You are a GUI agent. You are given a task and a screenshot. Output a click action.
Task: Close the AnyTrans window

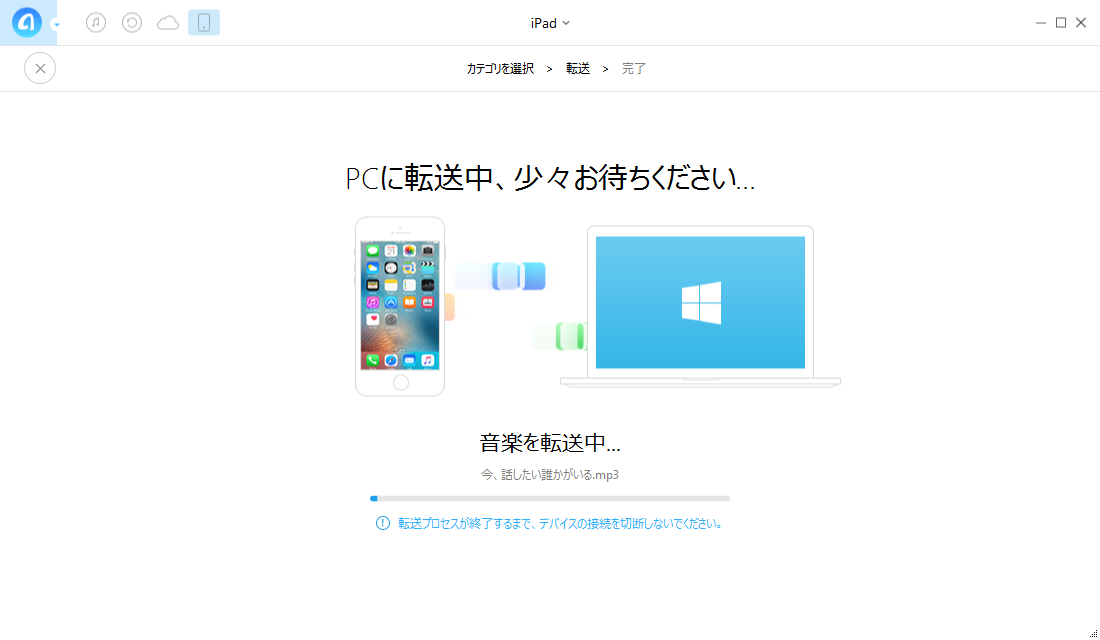[1081, 23]
